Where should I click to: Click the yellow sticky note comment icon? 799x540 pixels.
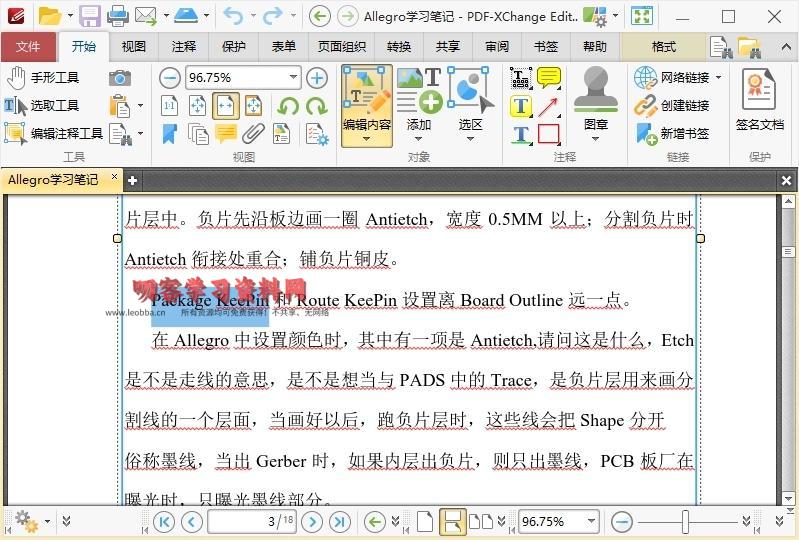pos(548,78)
